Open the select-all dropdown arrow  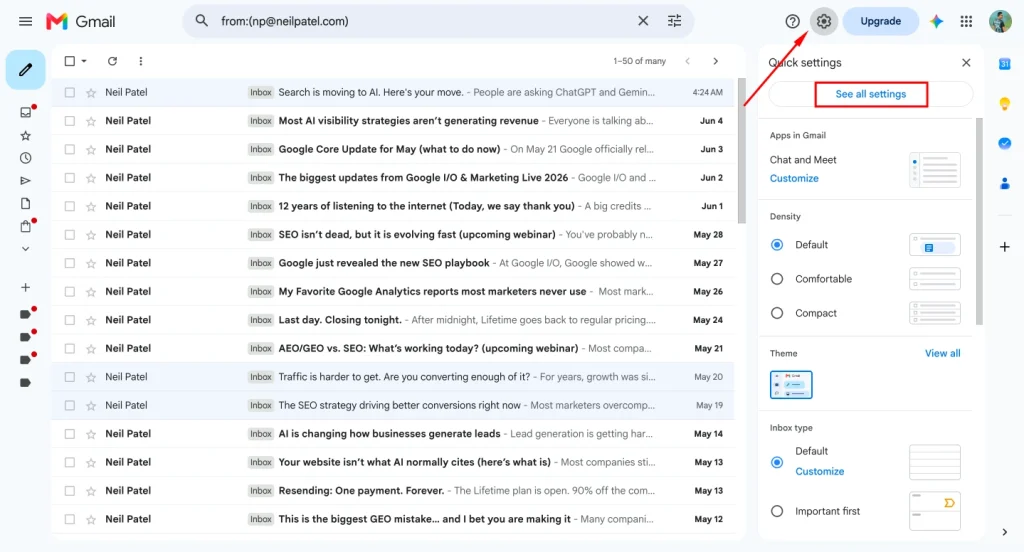(84, 61)
